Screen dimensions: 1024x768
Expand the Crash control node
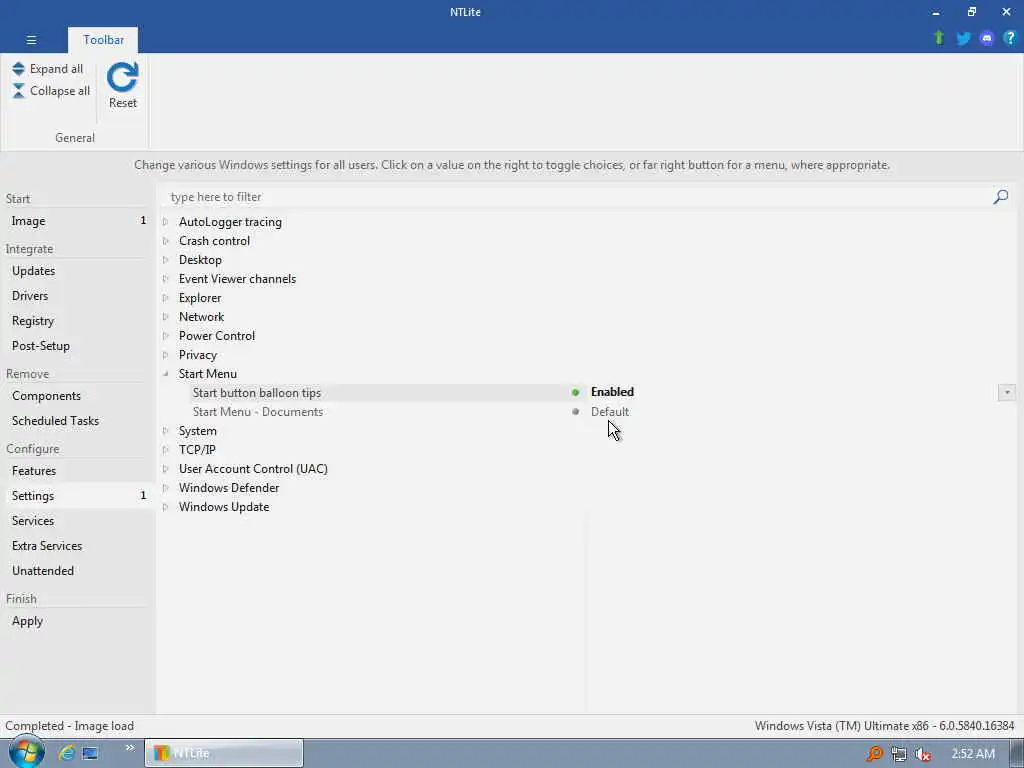click(165, 241)
